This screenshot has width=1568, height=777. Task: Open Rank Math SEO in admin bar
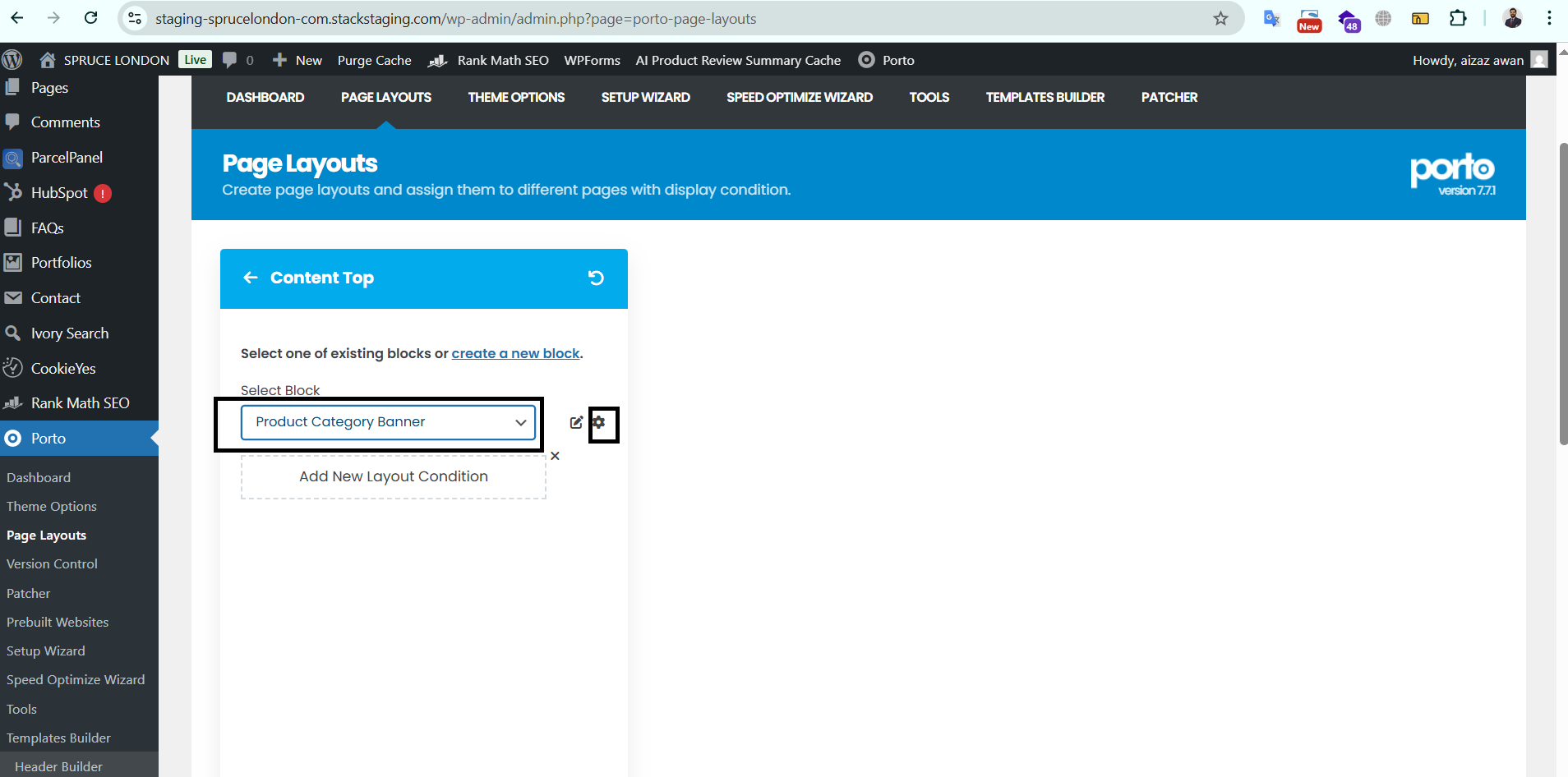tap(489, 60)
